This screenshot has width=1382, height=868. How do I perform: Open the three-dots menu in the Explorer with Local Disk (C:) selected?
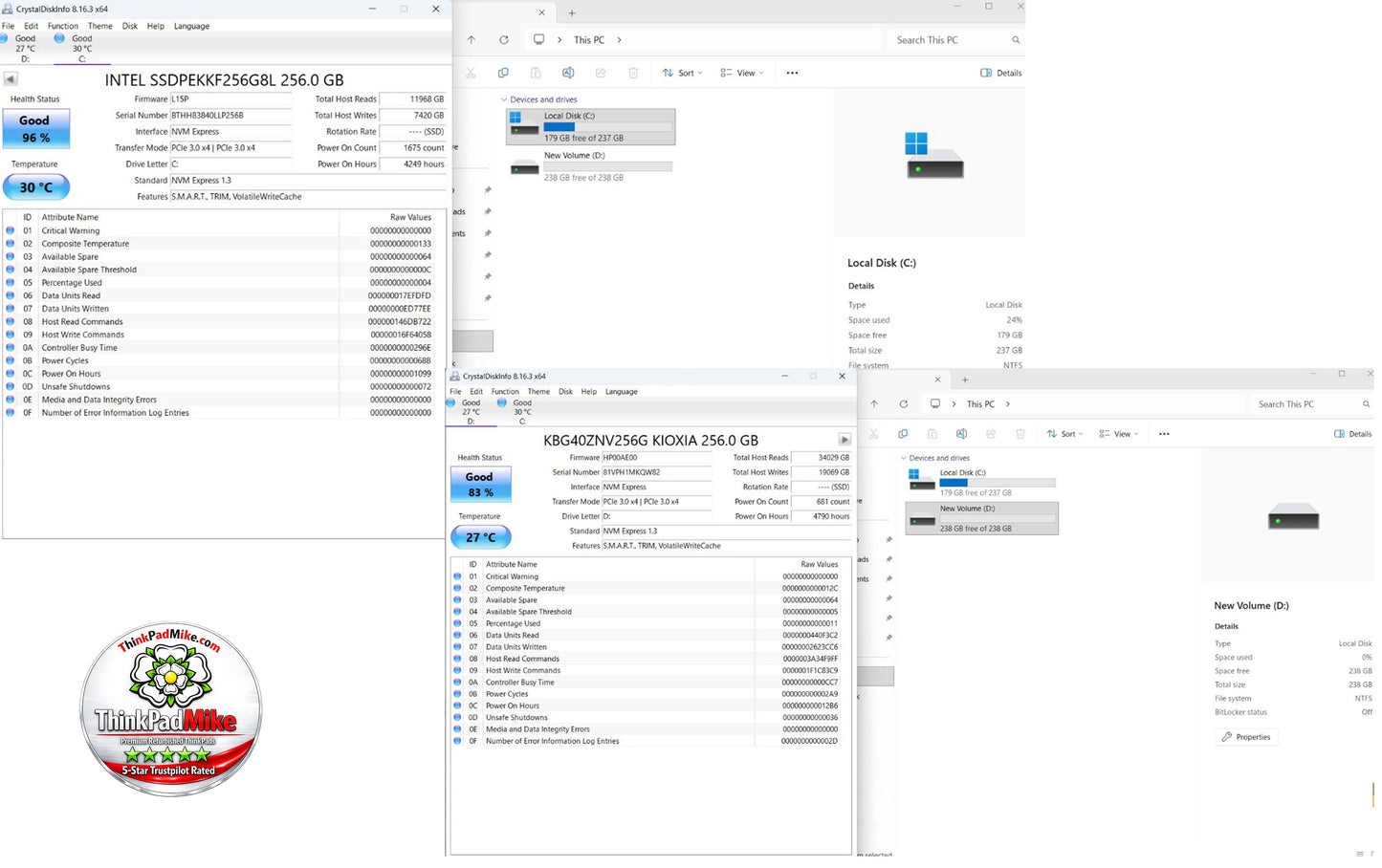[792, 73]
